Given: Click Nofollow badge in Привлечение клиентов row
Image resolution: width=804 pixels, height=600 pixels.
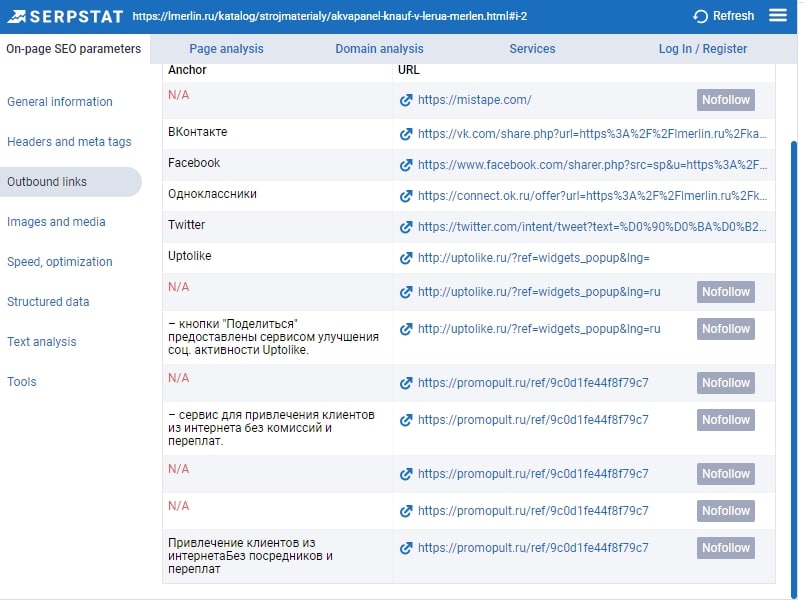Looking at the screenshot, I should click(726, 548).
